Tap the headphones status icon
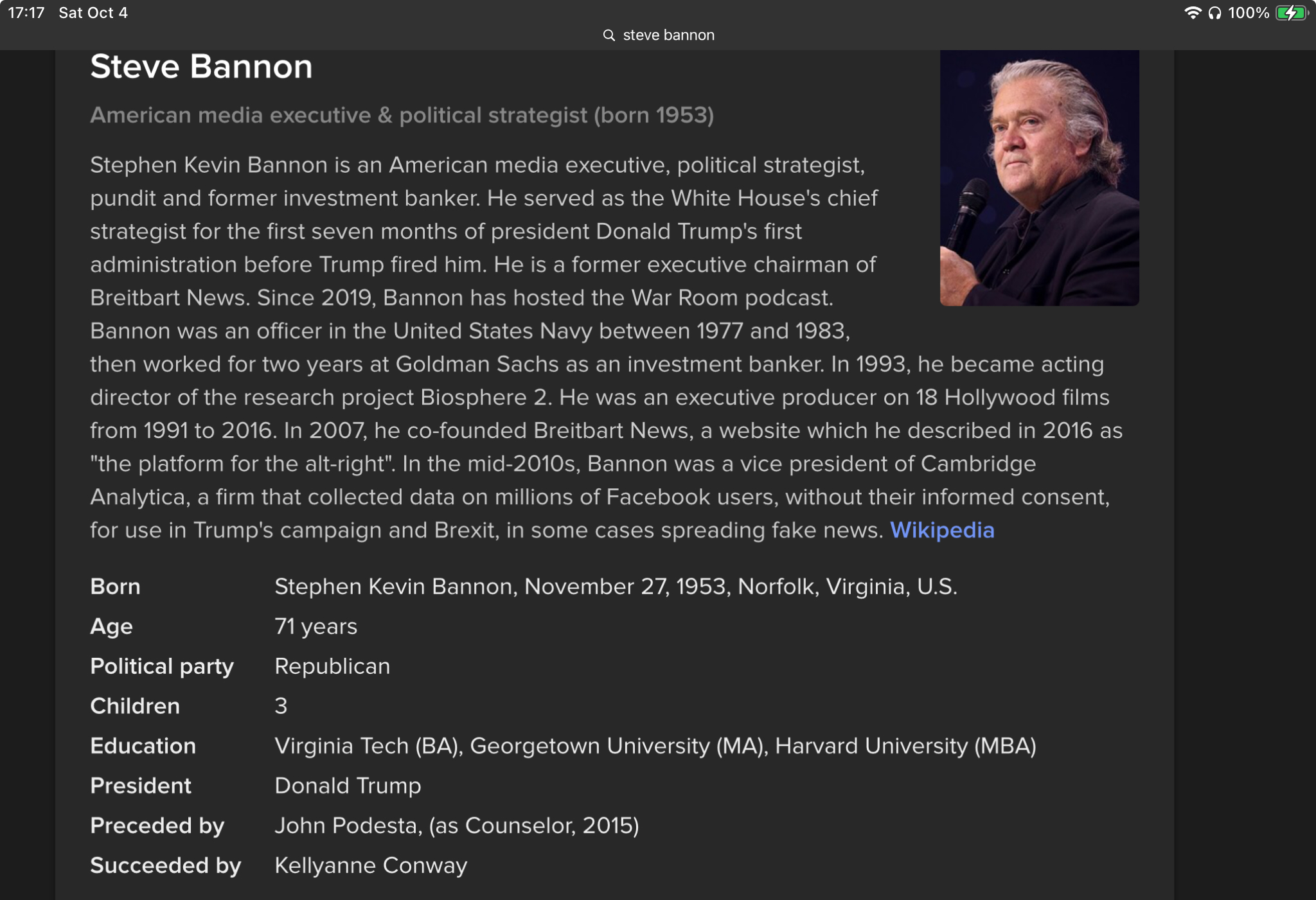The height and width of the screenshot is (900, 1316). (1214, 13)
